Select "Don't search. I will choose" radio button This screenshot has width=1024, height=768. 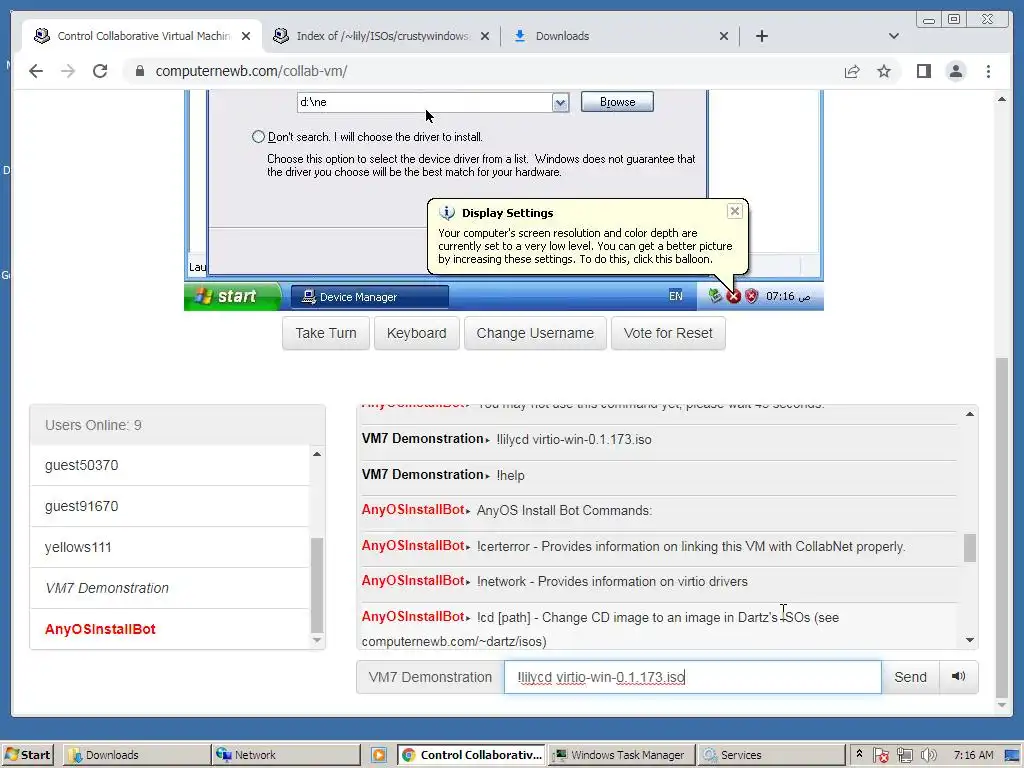259,136
